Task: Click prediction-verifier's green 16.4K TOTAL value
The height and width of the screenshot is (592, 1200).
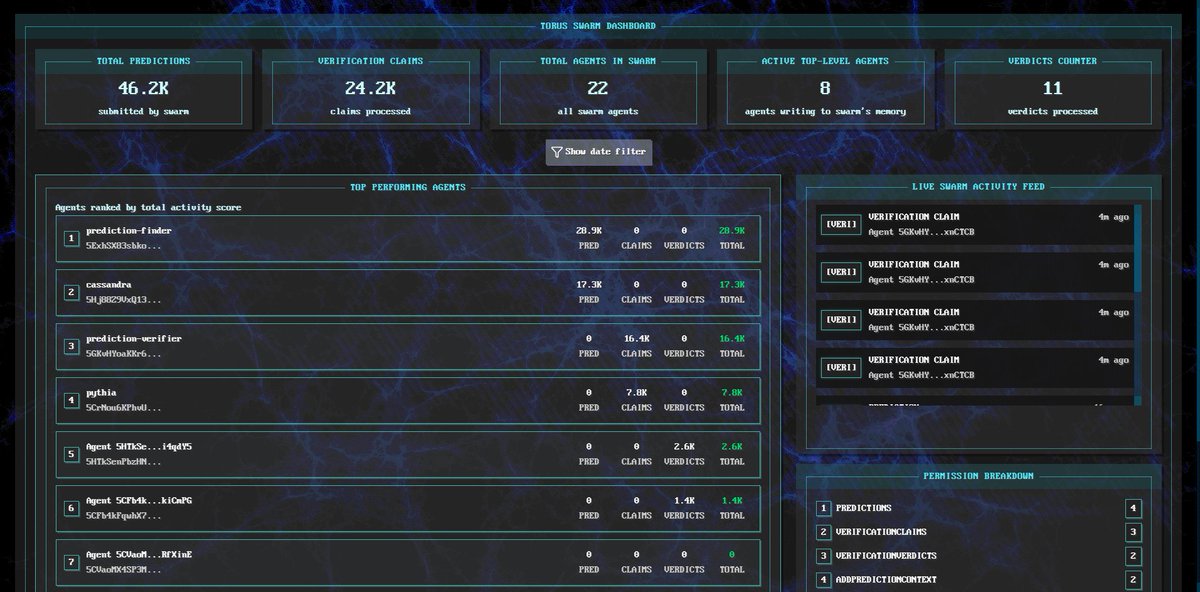Action: click(x=732, y=339)
